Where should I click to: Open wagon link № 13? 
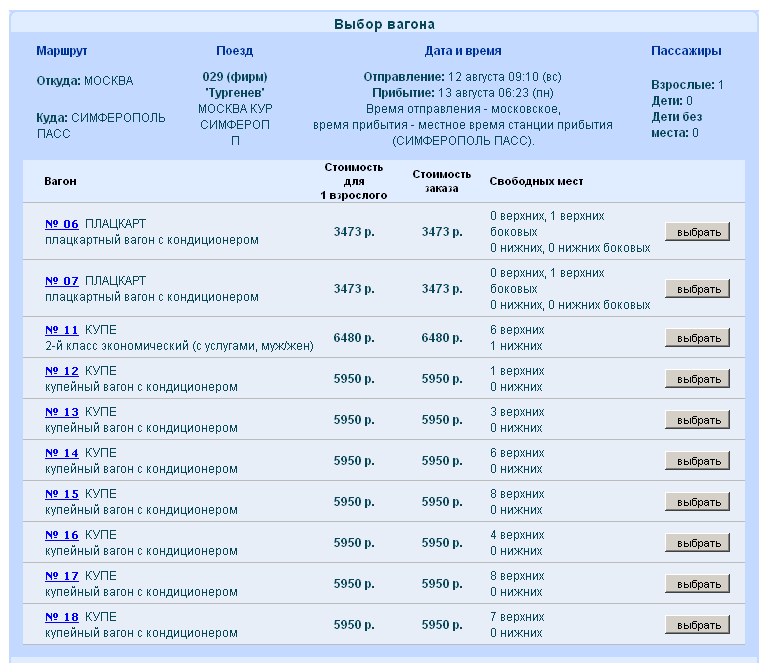62,412
